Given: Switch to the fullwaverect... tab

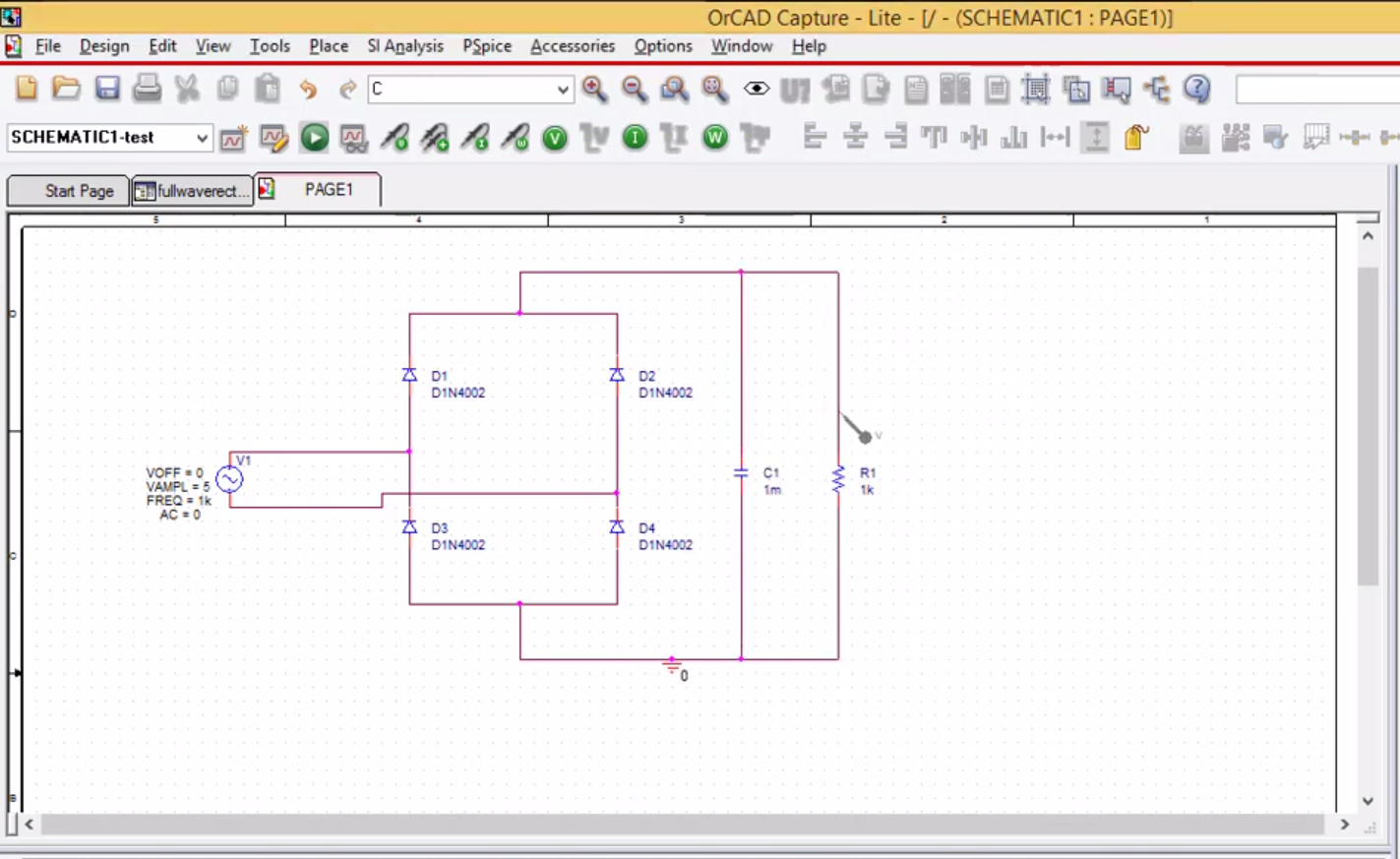Looking at the screenshot, I should point(193,191).
